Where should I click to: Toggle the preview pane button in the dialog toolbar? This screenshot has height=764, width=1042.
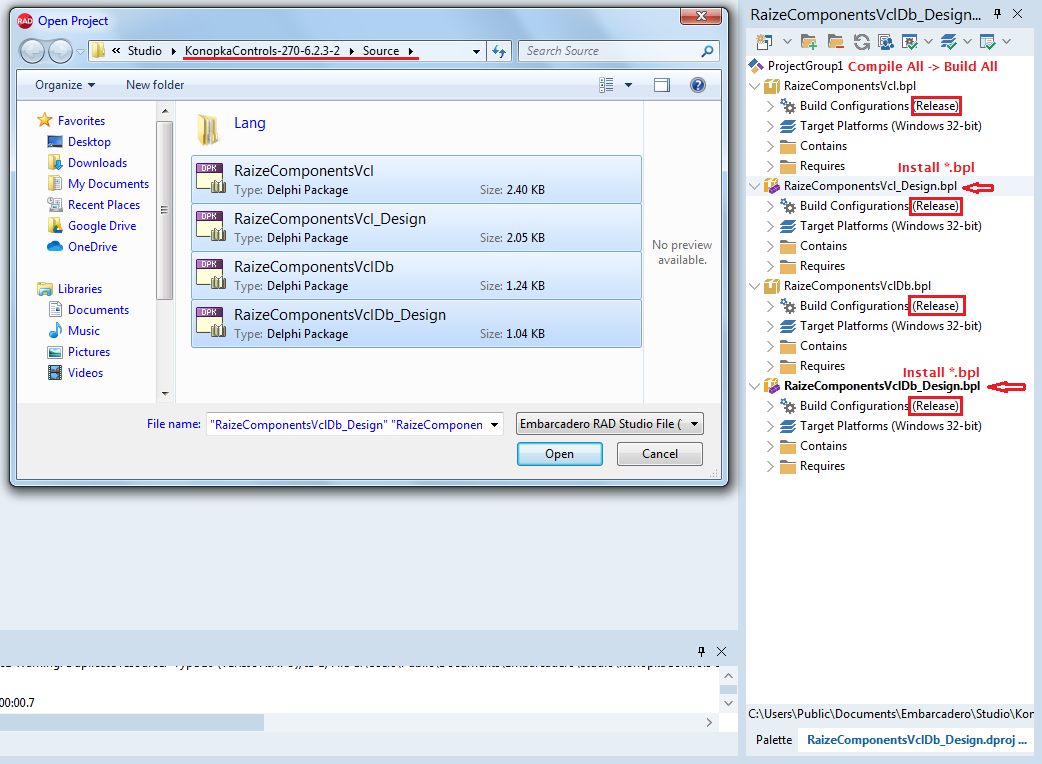click(x=662, y=85)
